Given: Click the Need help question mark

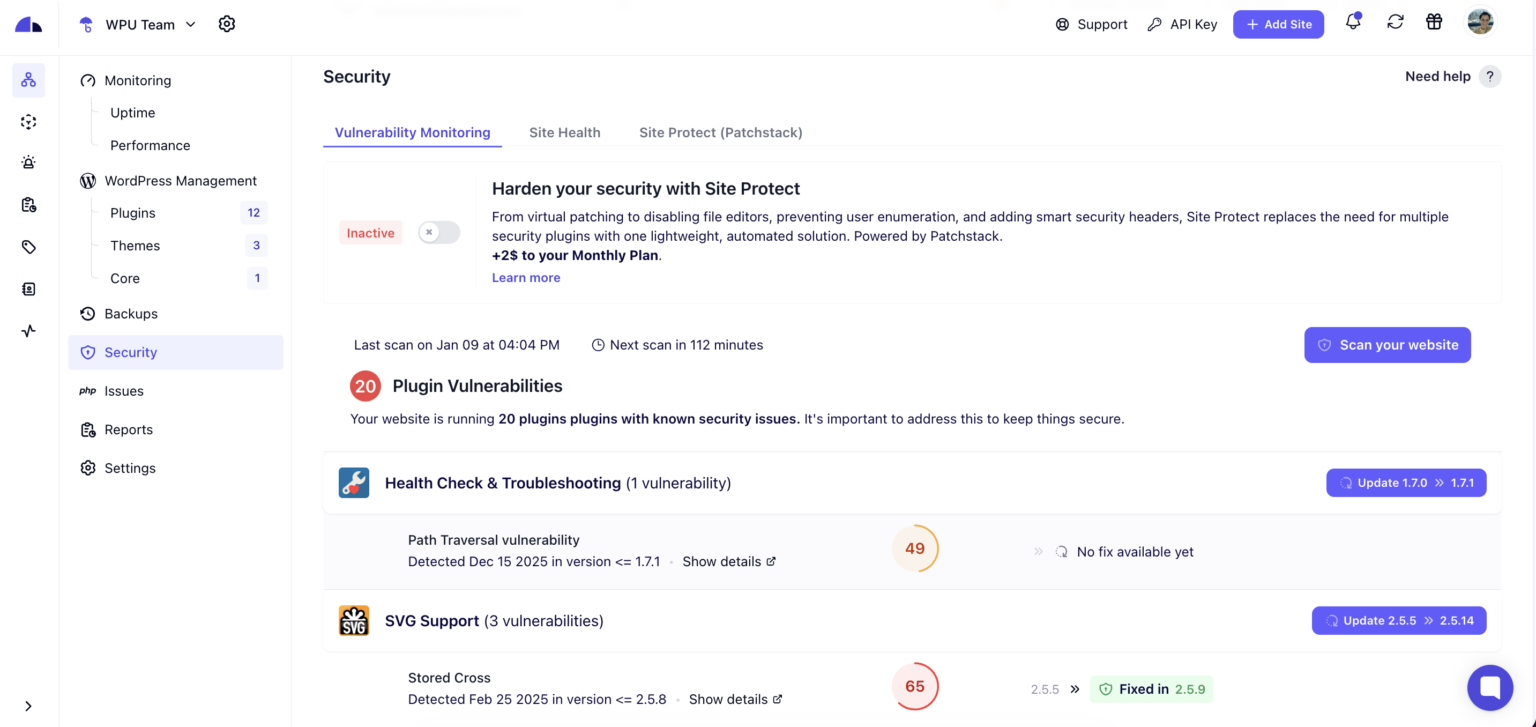Looking at the screenshot, I should click(x=1490, y=76).
